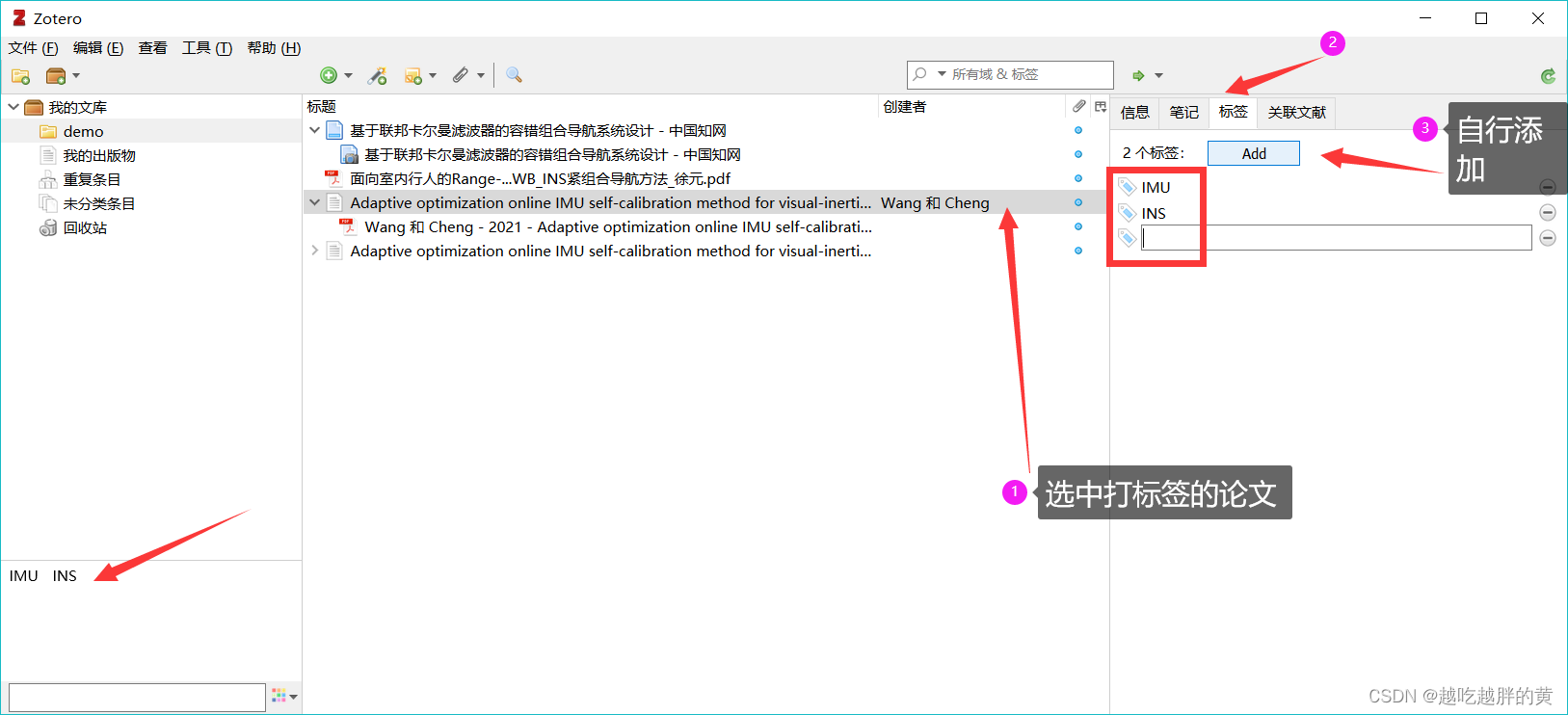This screenshot has height=715, width=1568.
Task: Click the tag icon next to INS
Action: click(1127, 213)
